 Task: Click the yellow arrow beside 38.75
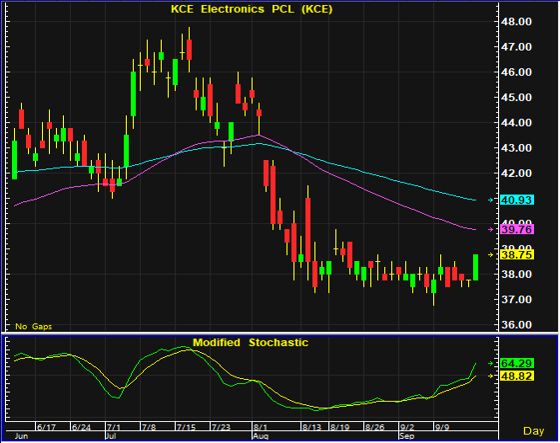(x=491, y=255)
